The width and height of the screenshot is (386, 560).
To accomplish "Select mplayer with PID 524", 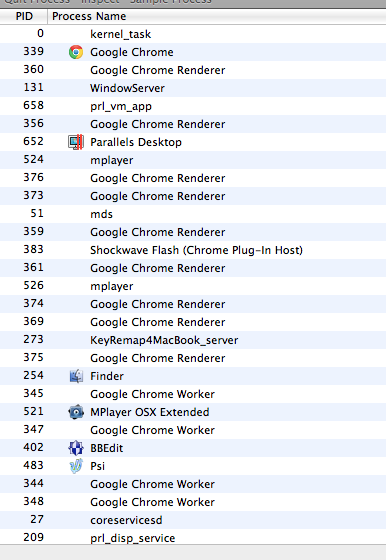I will tap(193, 160).
